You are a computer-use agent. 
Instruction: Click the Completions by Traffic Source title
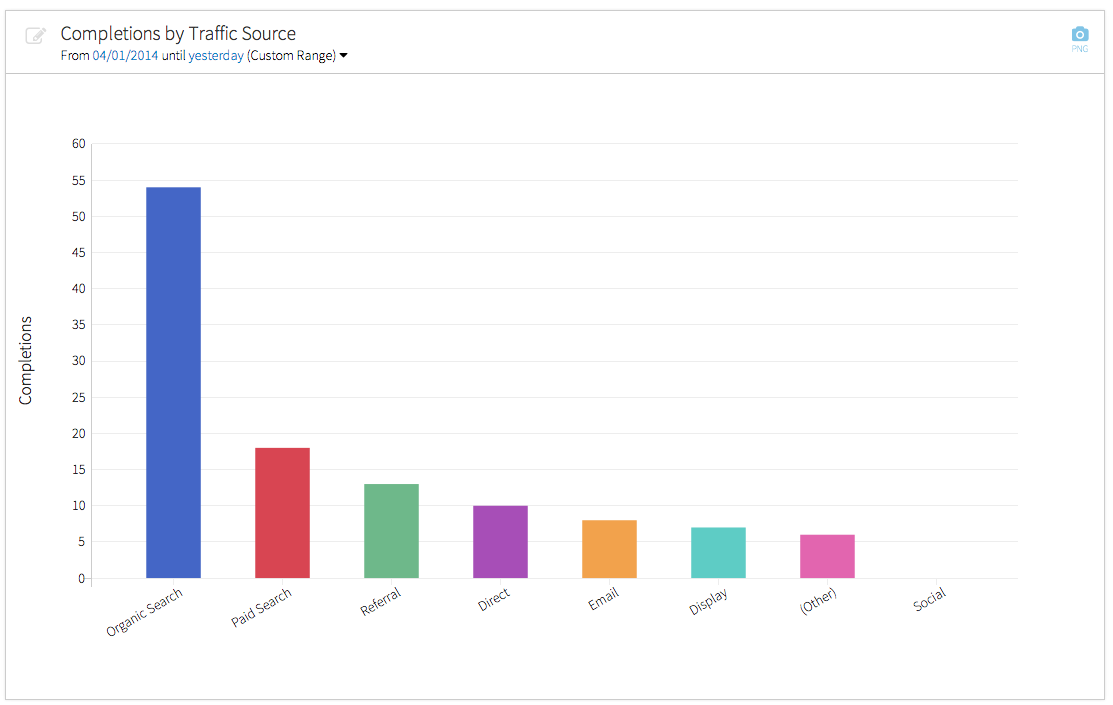[178, 34]
